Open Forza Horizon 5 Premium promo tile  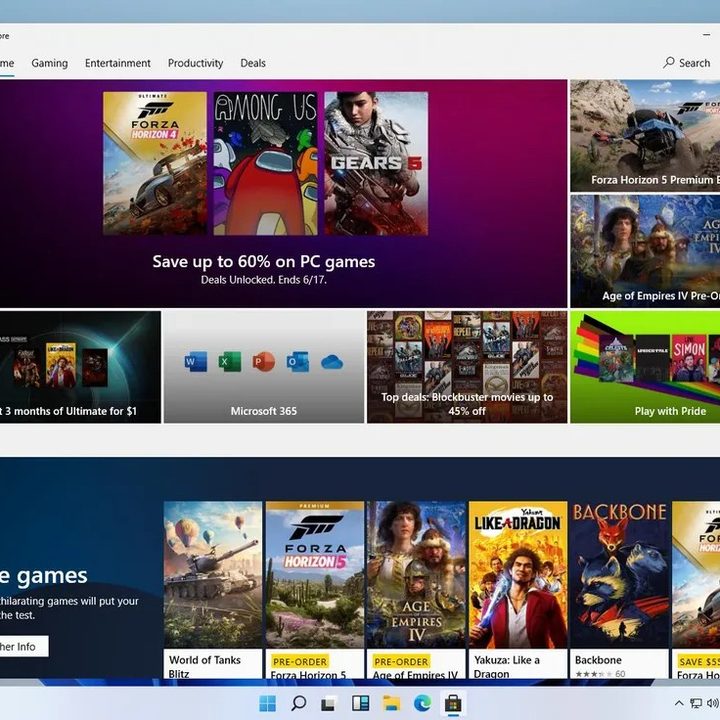(645, 135)
